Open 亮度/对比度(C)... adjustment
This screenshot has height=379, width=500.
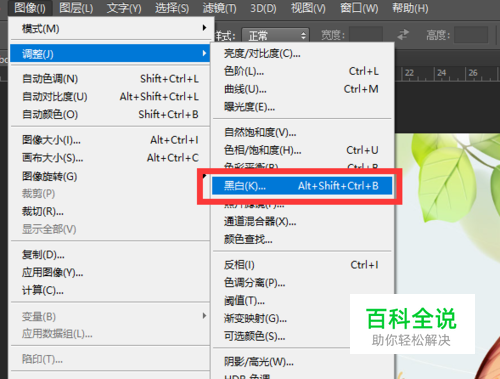pos(302,53)
